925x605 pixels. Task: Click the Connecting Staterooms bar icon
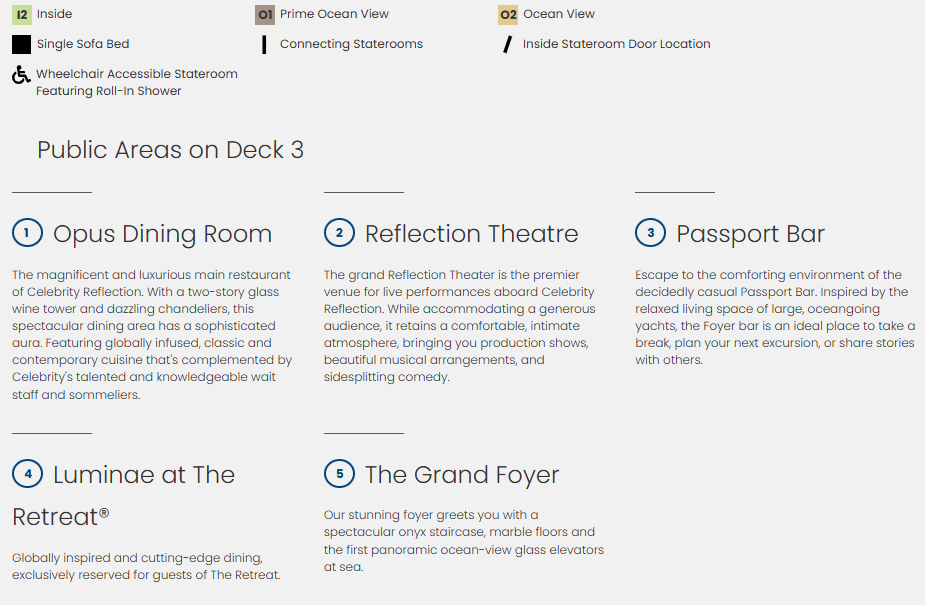tap(264, 45)
